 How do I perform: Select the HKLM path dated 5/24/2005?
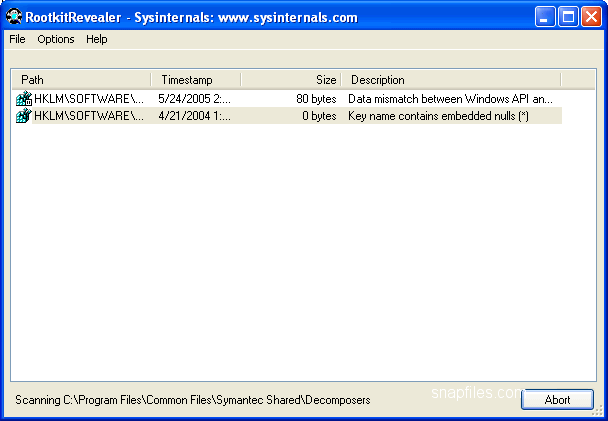(x=88, y=100)
